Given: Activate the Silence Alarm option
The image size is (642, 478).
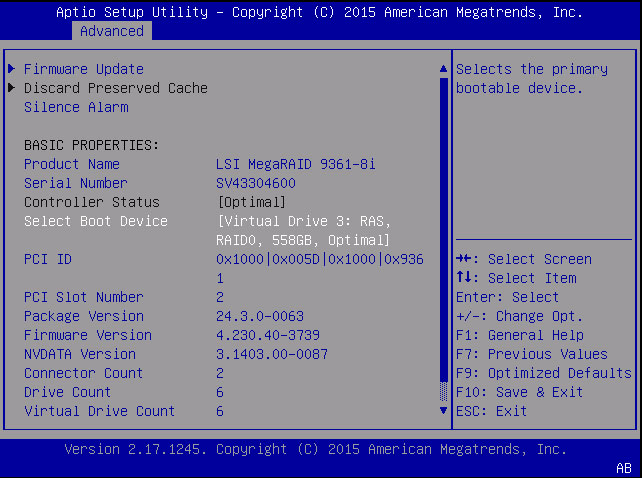Looking at the screenshot, I should click(x=76, y=107).
